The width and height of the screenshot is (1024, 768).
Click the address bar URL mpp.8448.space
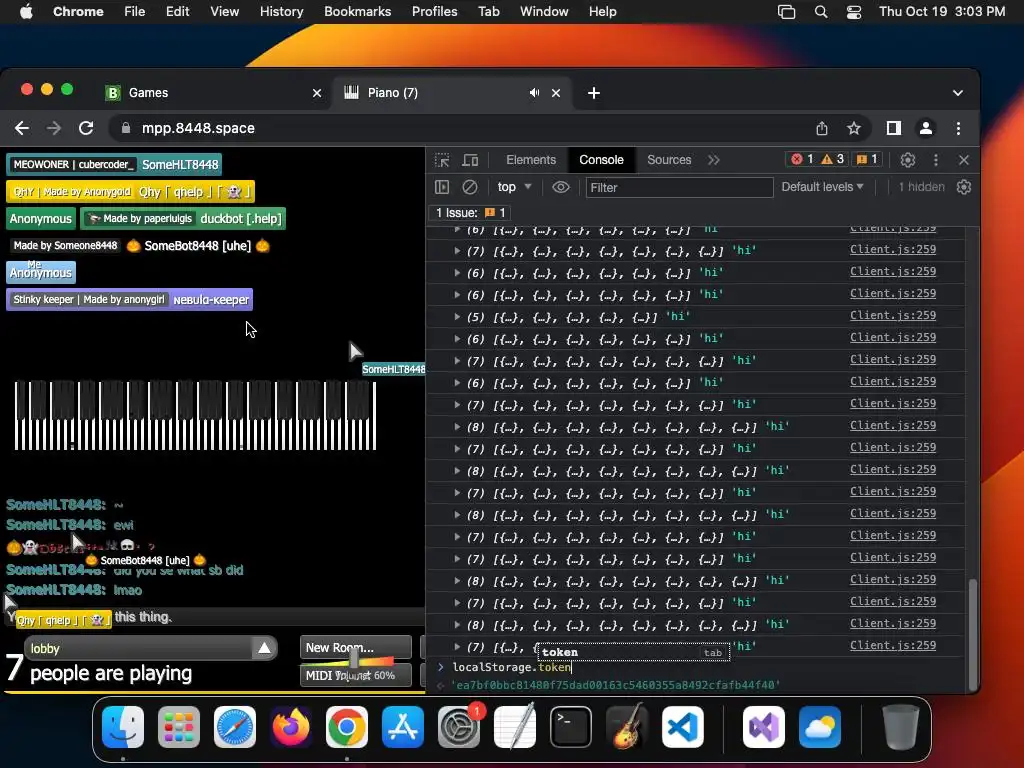pyautogui.click(x=199, y=128)
